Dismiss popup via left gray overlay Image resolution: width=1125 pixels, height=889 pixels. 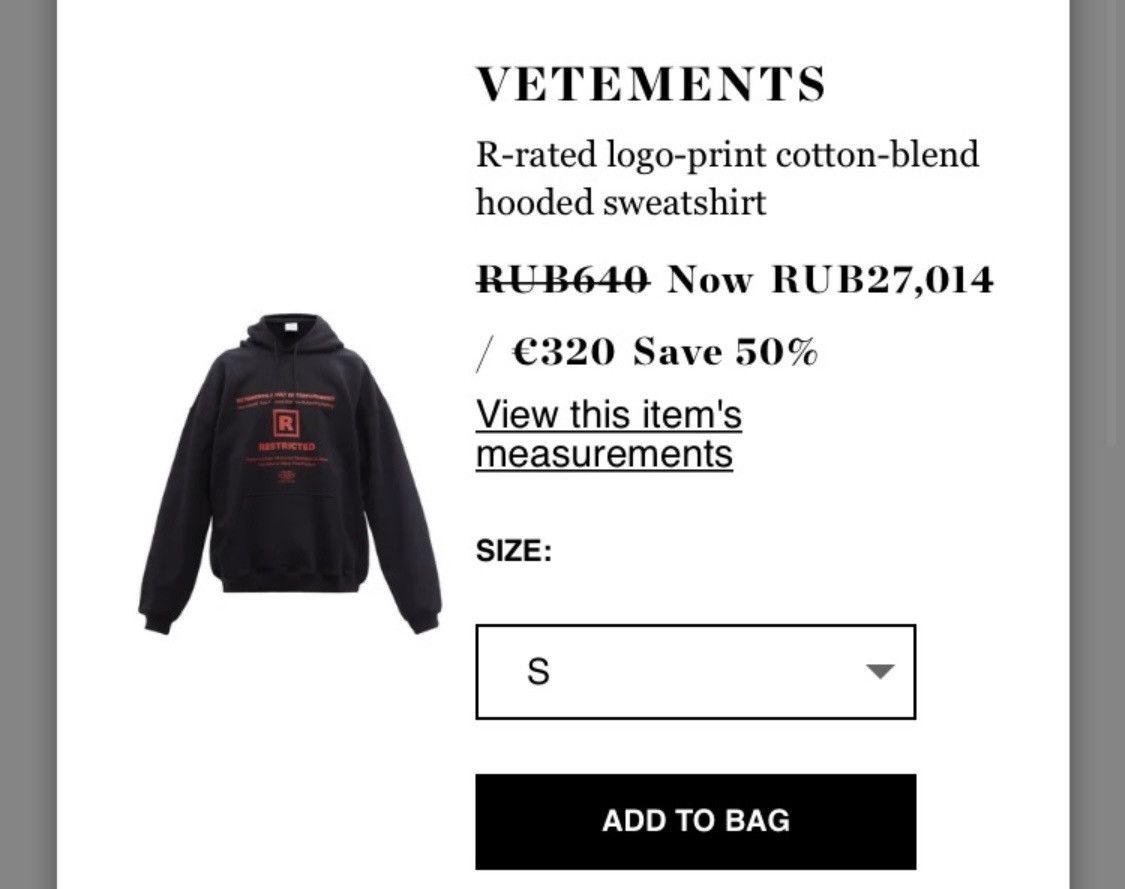[x=28, y=444]
